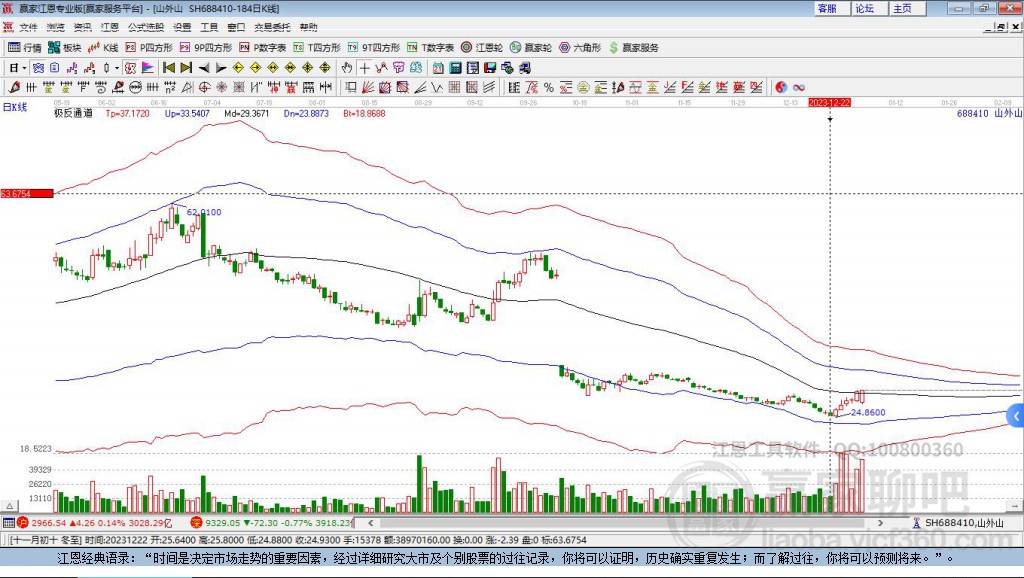Image resolution: width=1024 pixels, height=578 pixels.
Task: Open the 帮助 menu
Action: coord(308,27)
